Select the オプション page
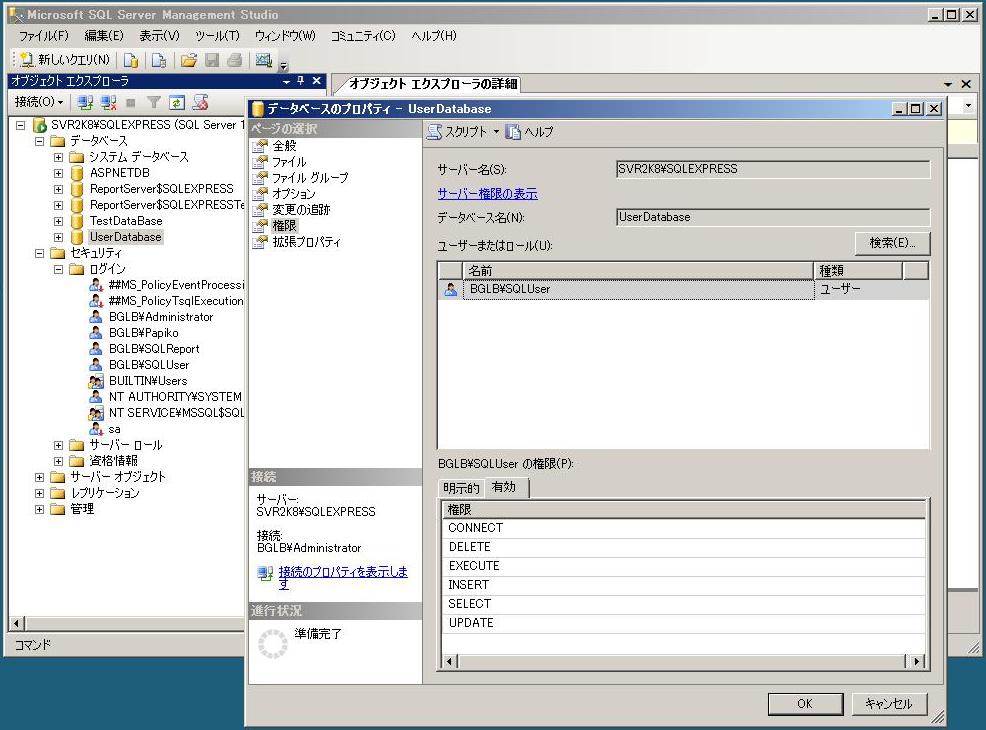Image resolution: width=986 pixels, height=730 pixels. [294, 194]
